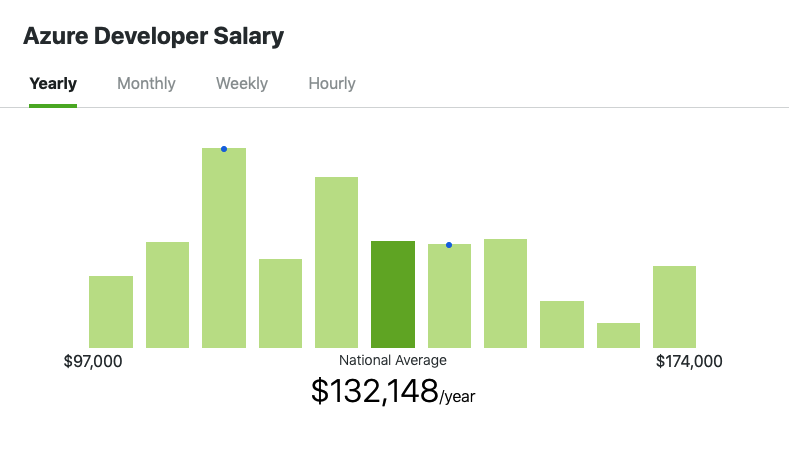Click the rightmost bar above $174,000
789x450 pixels.
point(674,307)
